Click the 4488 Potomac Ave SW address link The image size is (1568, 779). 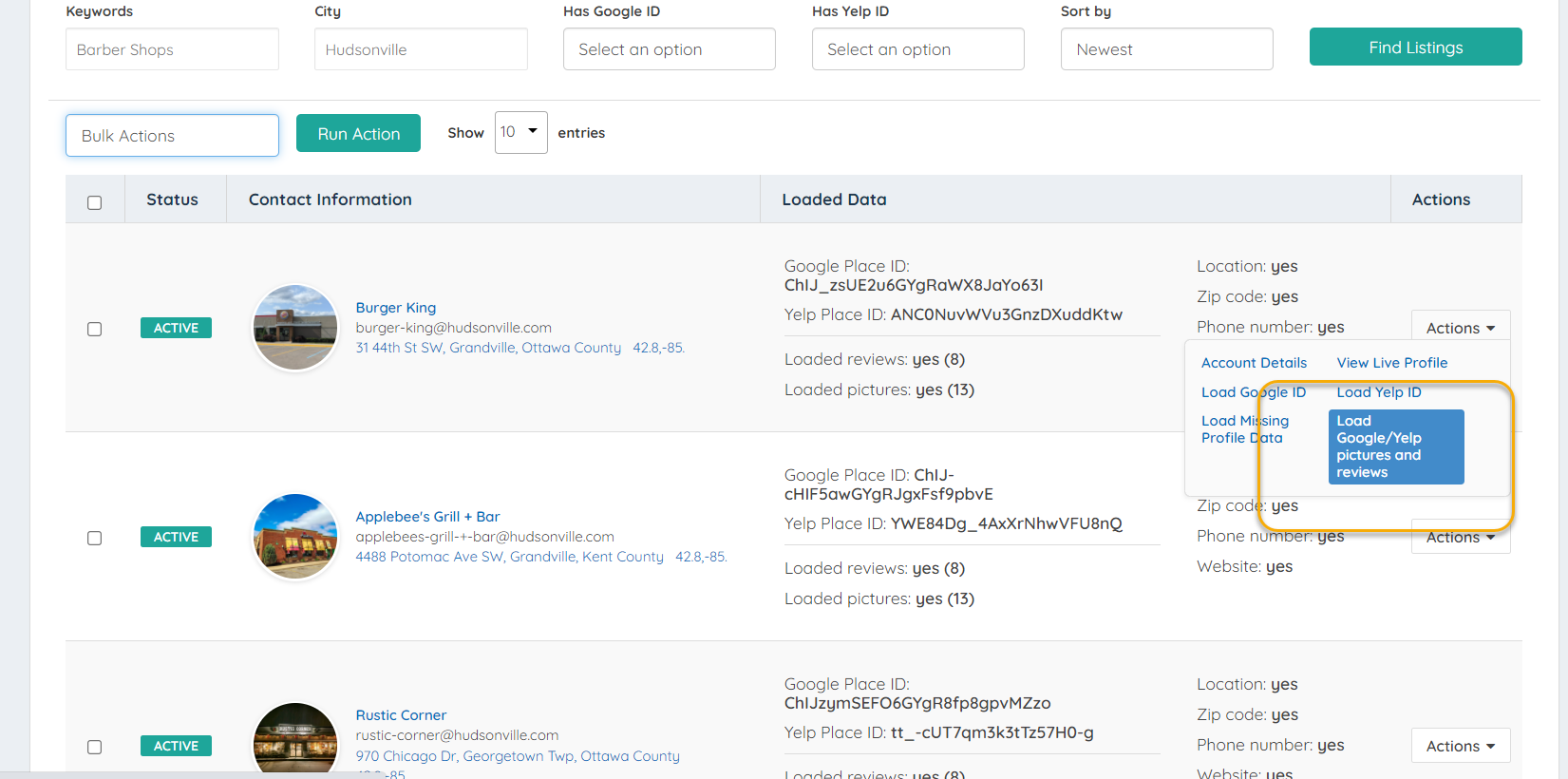click(509, 557)
